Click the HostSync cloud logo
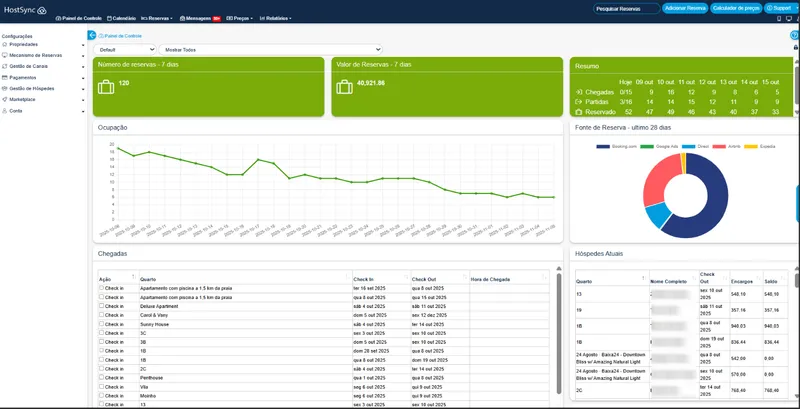 tap(42, 10)
